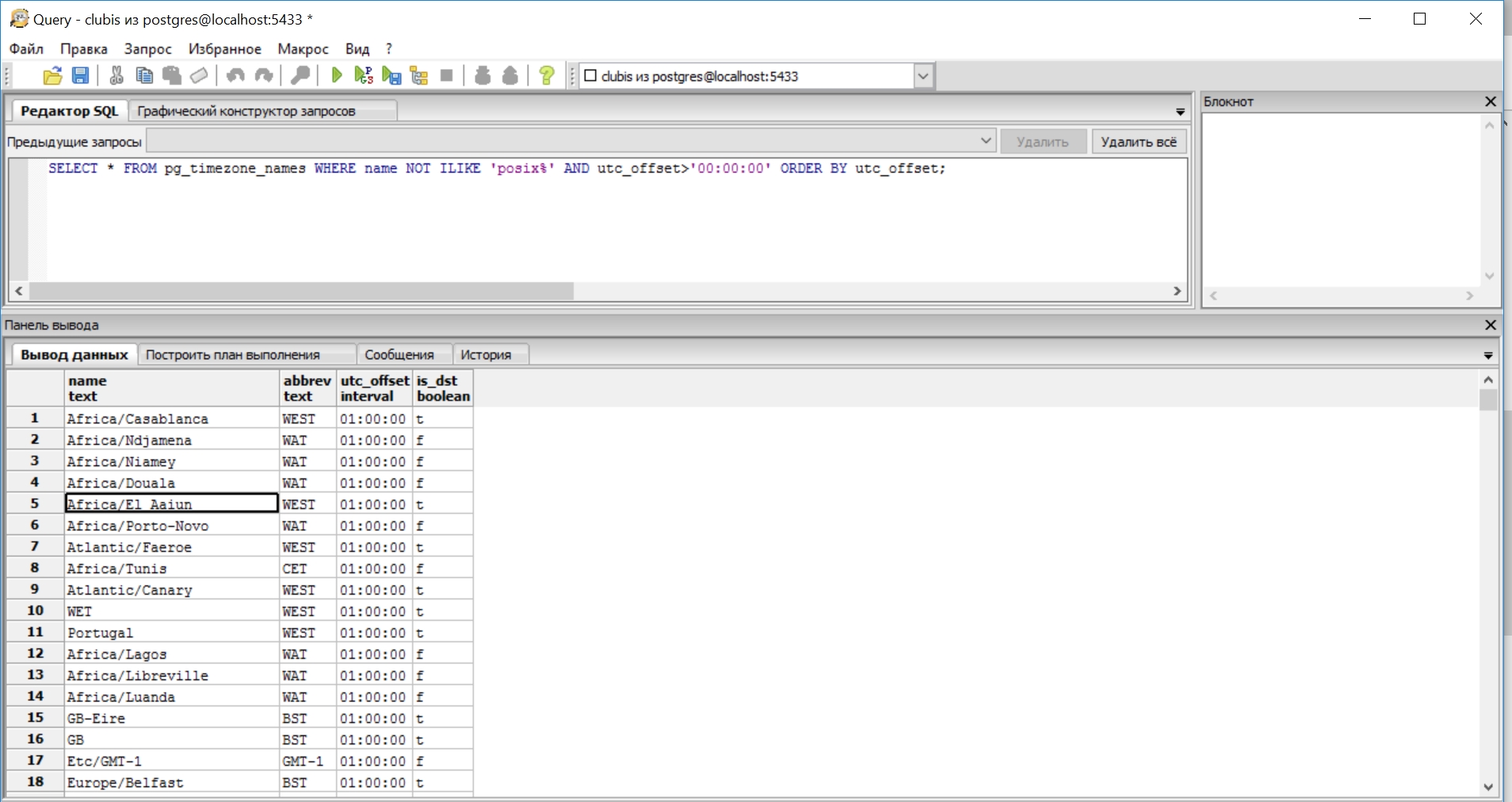
Task: Copy selected text via toolbar icon
Action: 144,76
